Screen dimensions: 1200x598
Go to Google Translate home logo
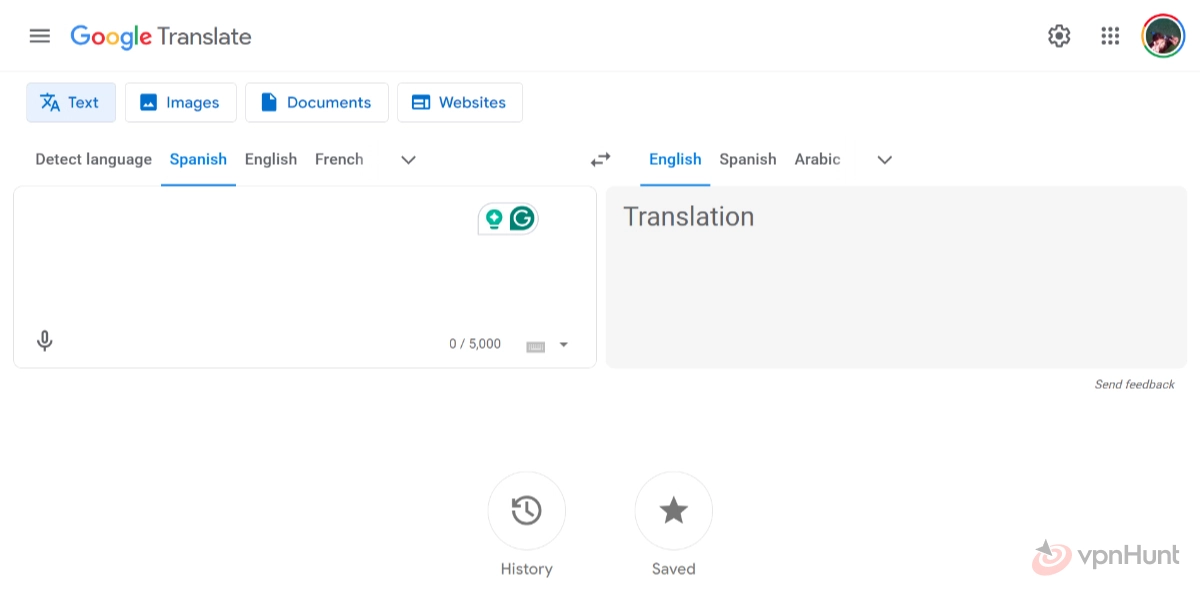(x=161, y=37)
